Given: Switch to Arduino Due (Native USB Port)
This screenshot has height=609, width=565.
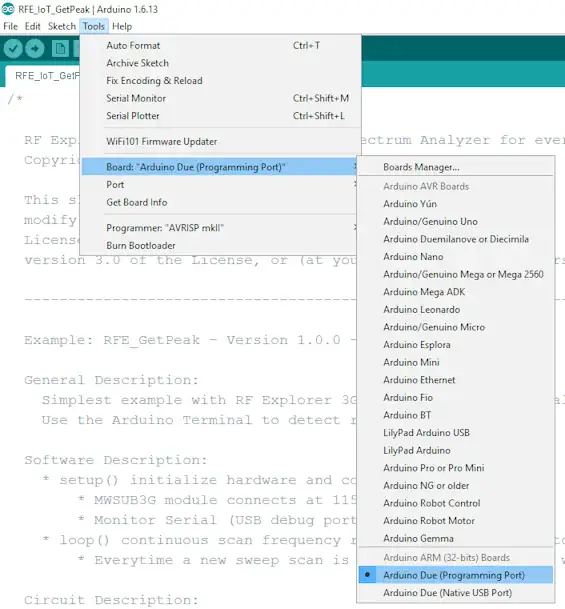Looking at the screenshot, I should [x=456, y=593].
